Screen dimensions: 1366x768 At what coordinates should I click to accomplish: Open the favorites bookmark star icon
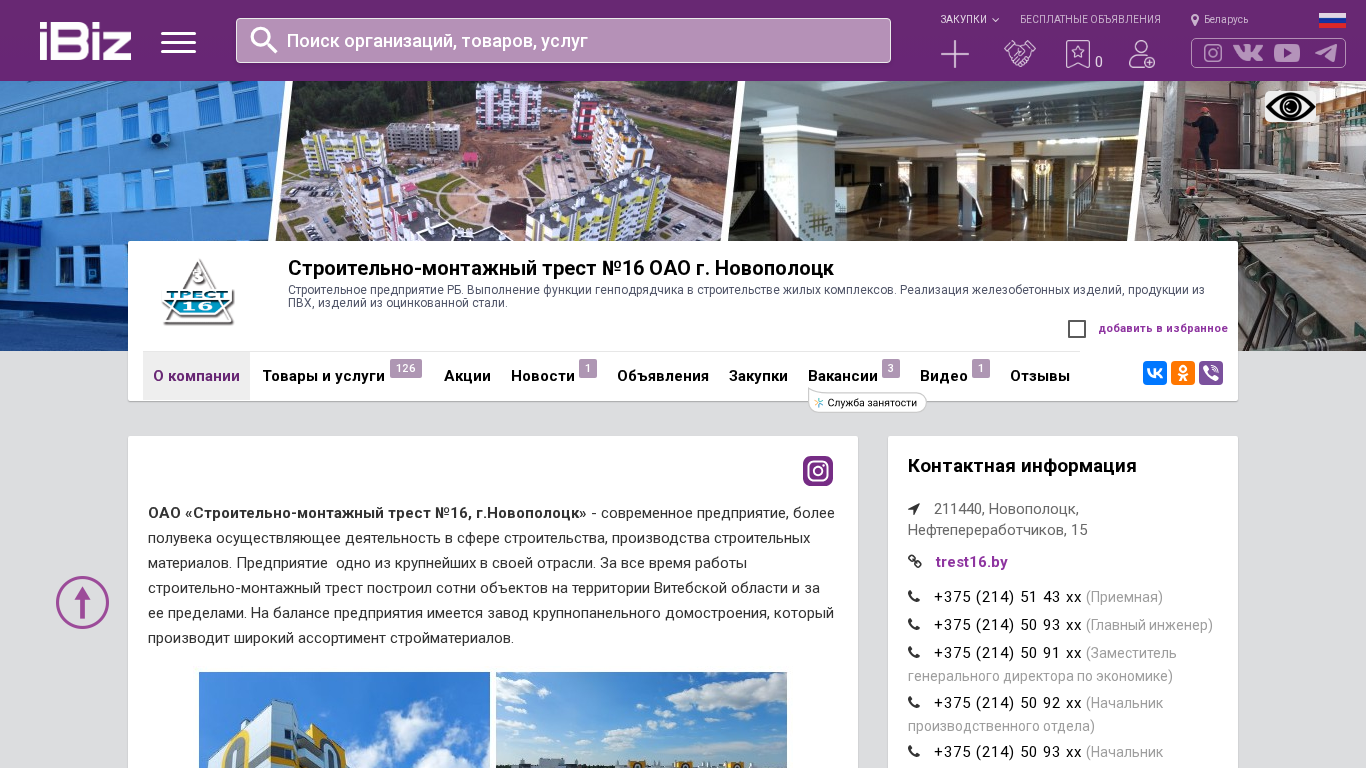tap(1078, 54)
